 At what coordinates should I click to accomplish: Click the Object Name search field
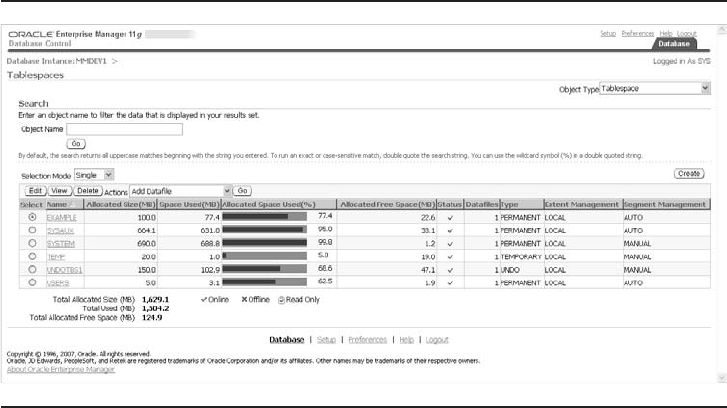[124, 129]
